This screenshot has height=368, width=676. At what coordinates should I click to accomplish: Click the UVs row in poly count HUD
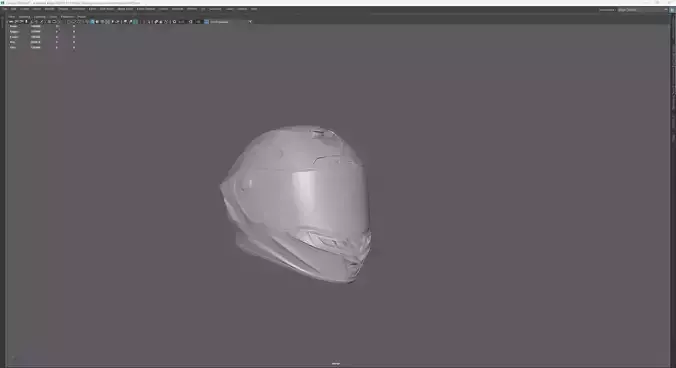[x=42, y=47]
